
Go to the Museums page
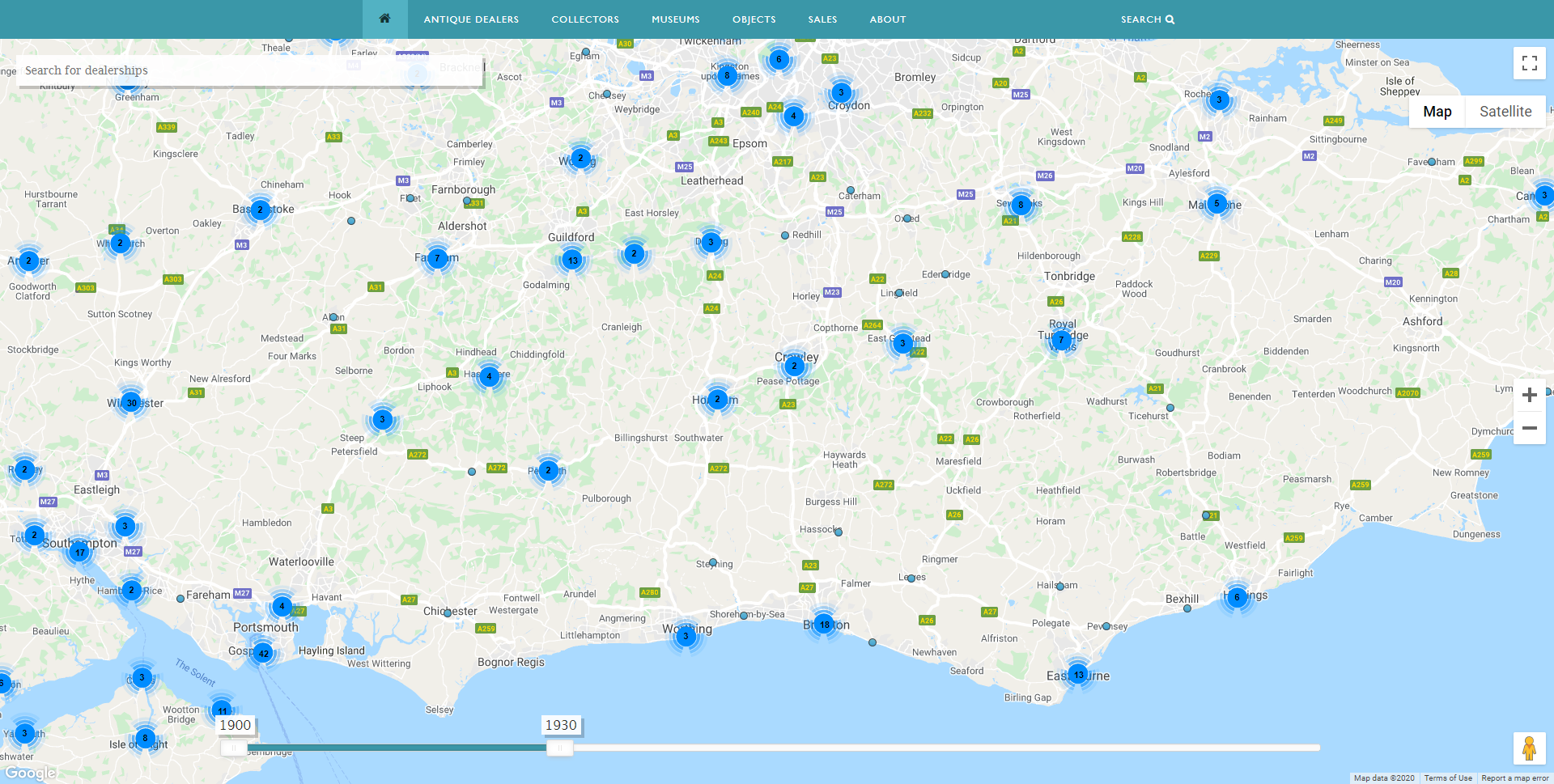(675, 19)
